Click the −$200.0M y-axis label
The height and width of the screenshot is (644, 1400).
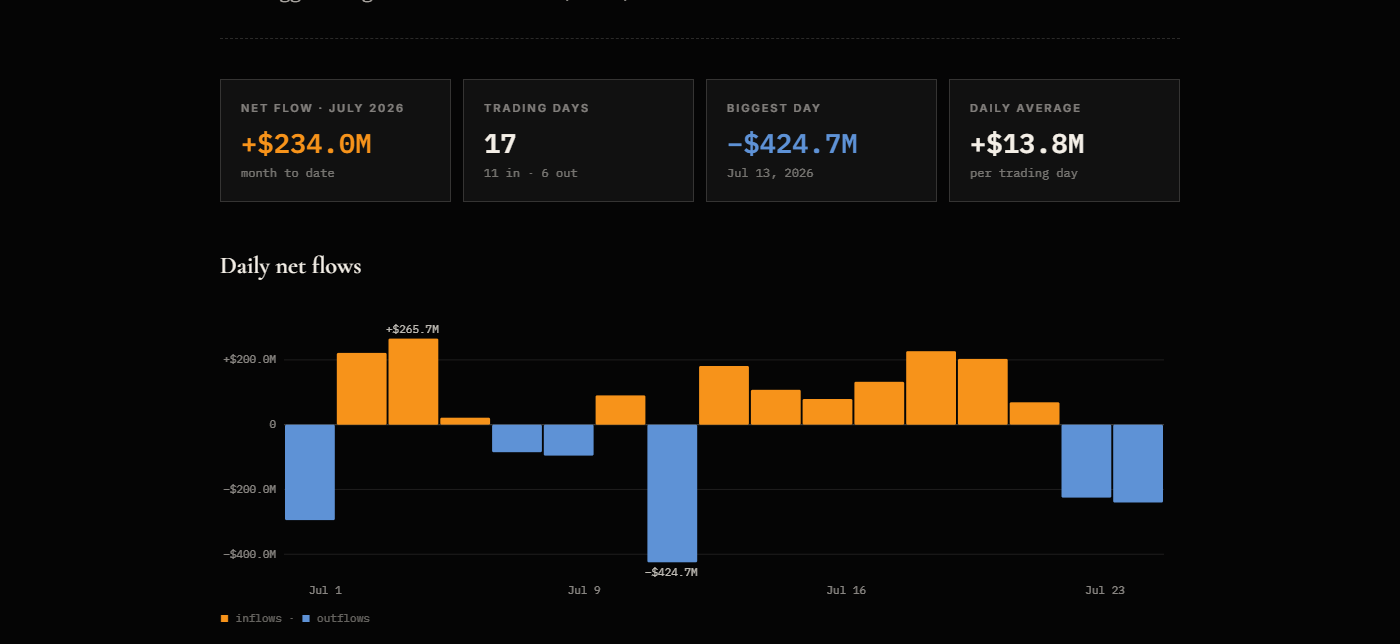250,489
